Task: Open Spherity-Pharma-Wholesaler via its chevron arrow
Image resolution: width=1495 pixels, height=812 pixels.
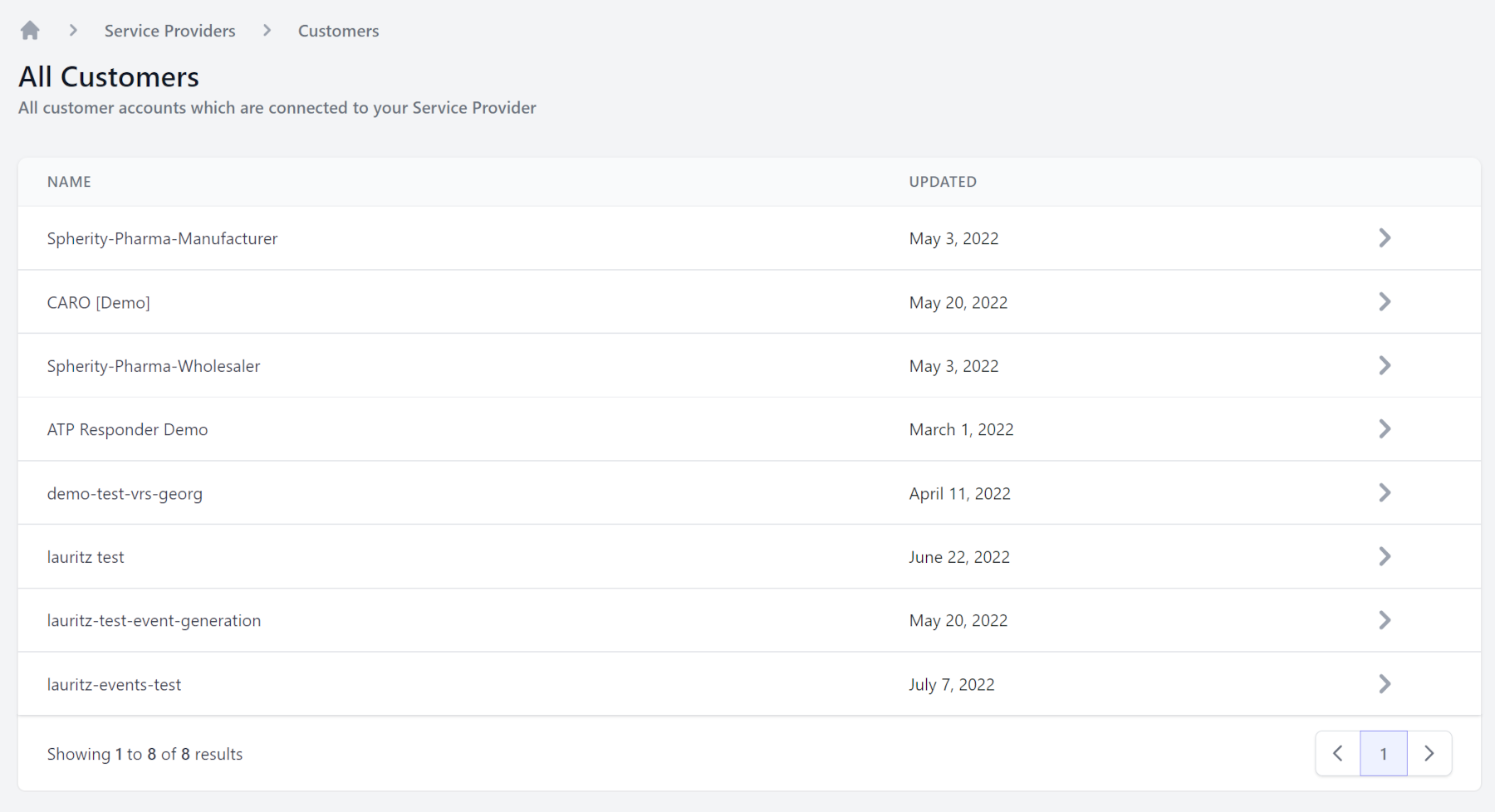Action: [x=1384, y=366]
